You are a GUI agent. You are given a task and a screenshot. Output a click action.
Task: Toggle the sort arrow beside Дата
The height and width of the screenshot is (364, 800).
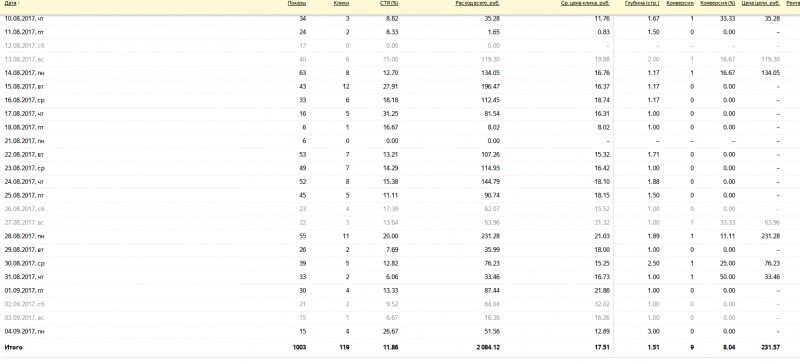tap(19, 3)
